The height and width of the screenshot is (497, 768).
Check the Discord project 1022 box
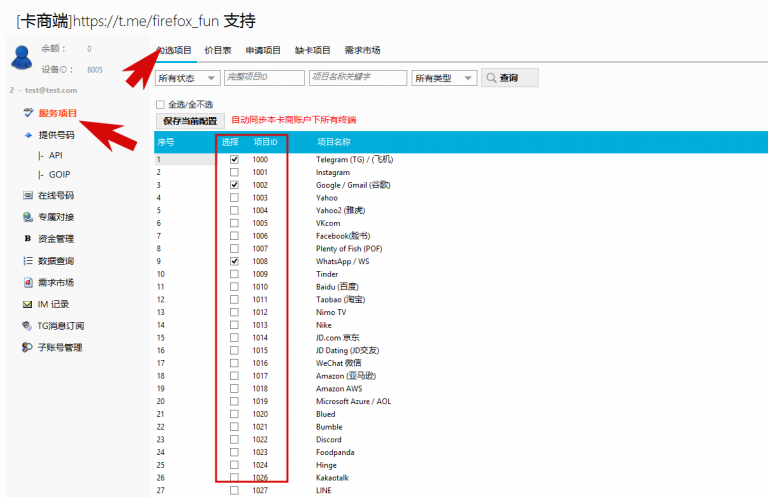click(234, 439)
